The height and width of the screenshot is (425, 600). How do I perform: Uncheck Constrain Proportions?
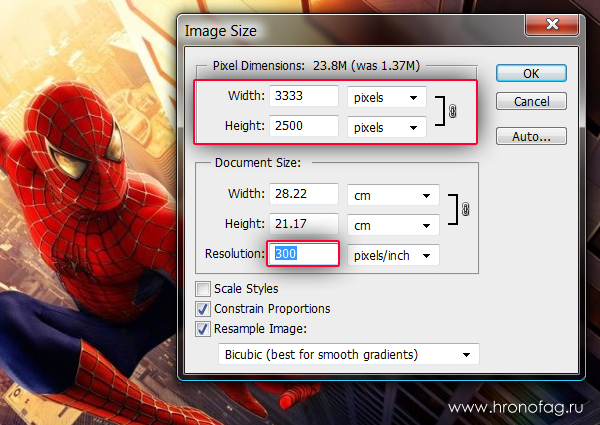(204, 309)
